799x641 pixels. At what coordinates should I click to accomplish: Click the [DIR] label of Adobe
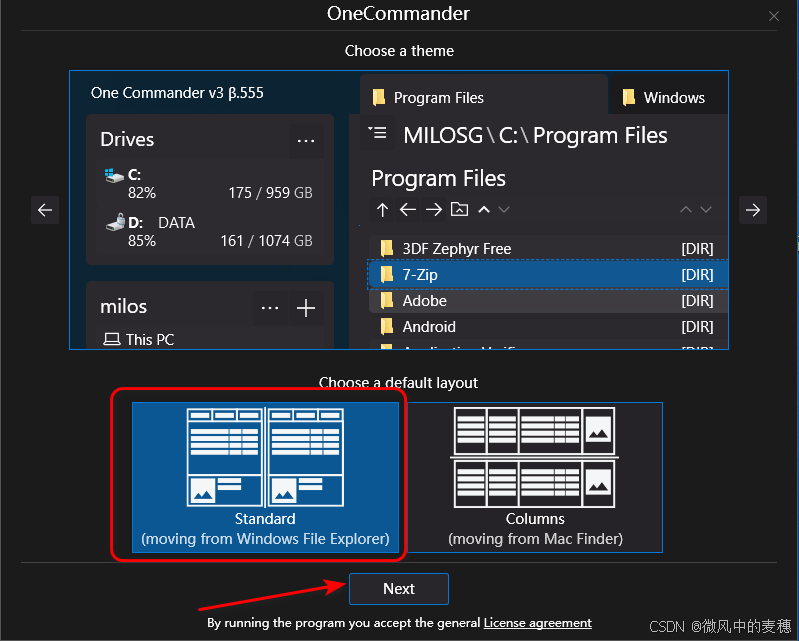pos(697,301)
